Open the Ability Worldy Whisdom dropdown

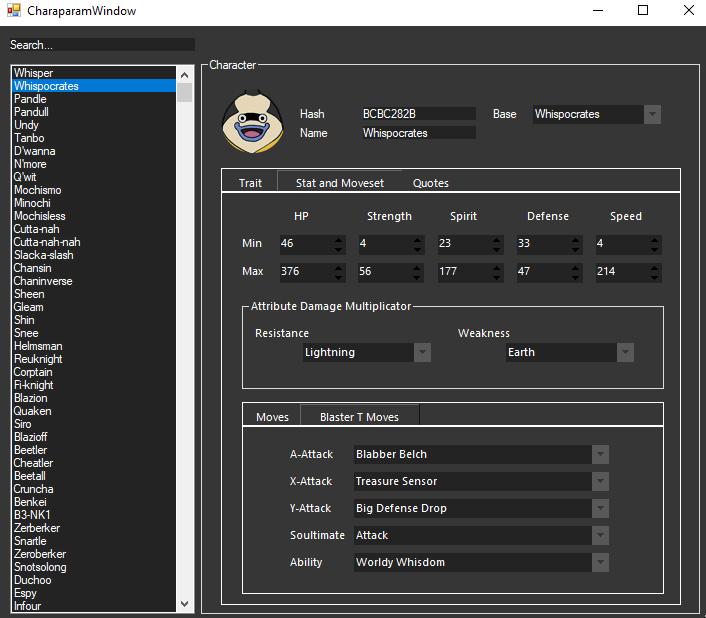pyautogui.click(x=600, y=562)
